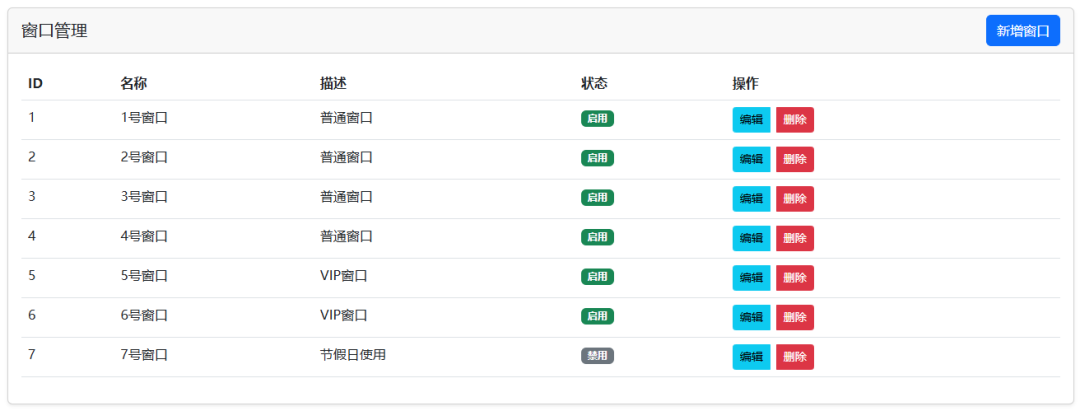This screenshot has width=1080, height=411.
Task: Click 普通窗口 description in row 2
Action: 346,157
